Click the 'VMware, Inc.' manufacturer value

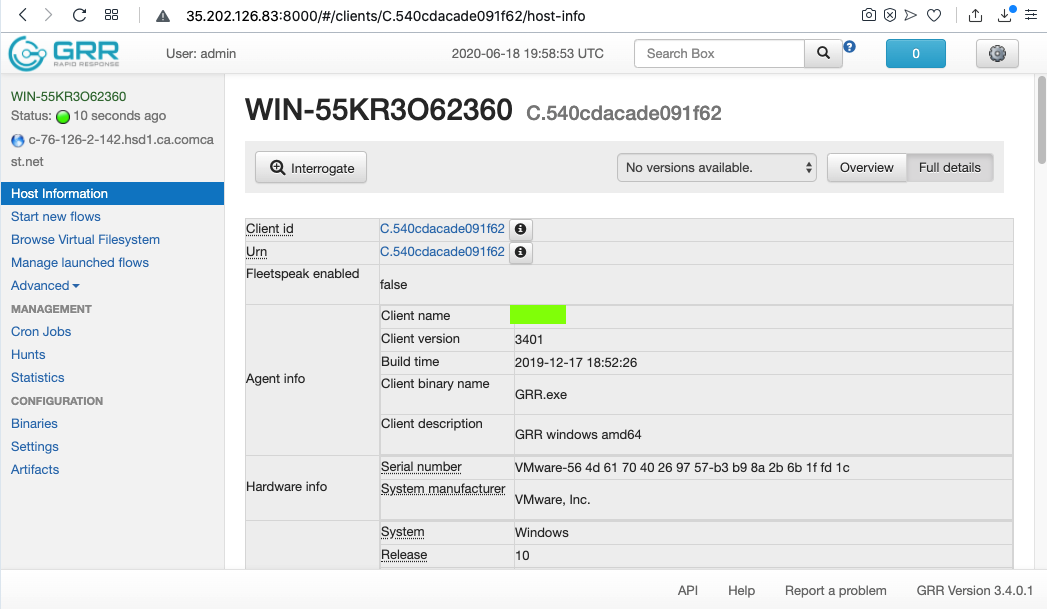(x=552, y=499)
